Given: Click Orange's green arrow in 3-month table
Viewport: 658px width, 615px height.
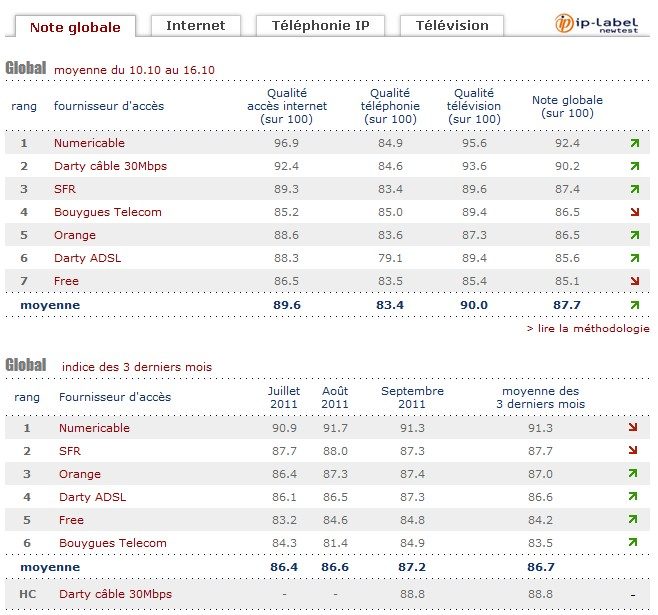Looking at the screenshot, I should (634, 474).
